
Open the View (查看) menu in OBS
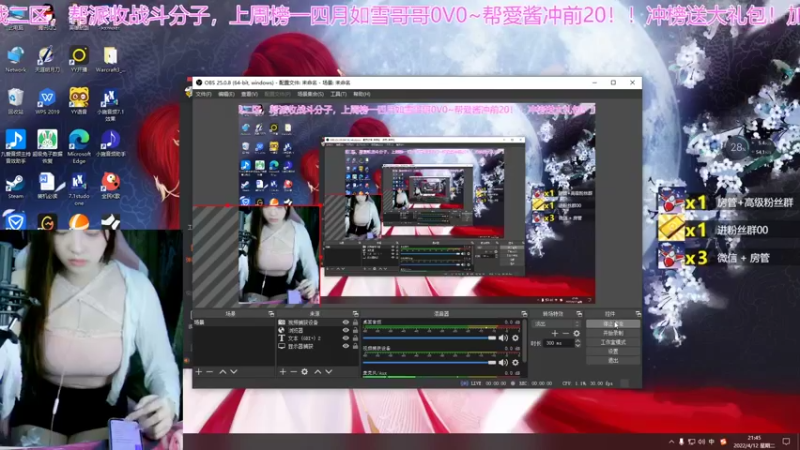coord(249,94)
